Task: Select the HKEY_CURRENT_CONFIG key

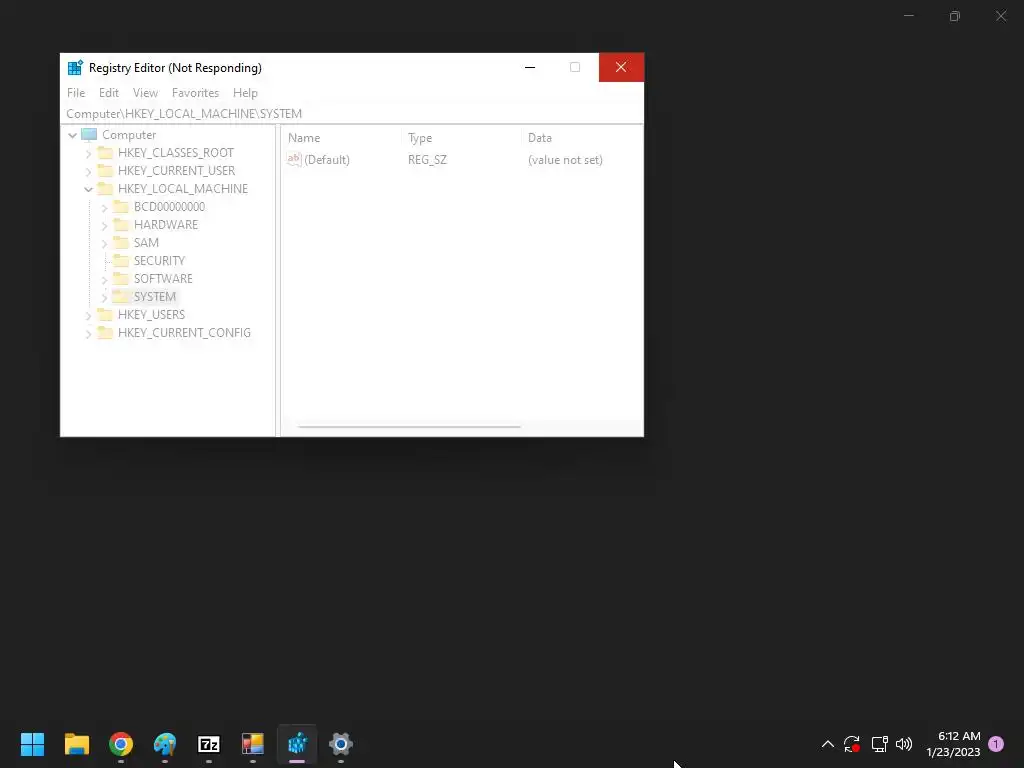Action: (x=184, y=332)
